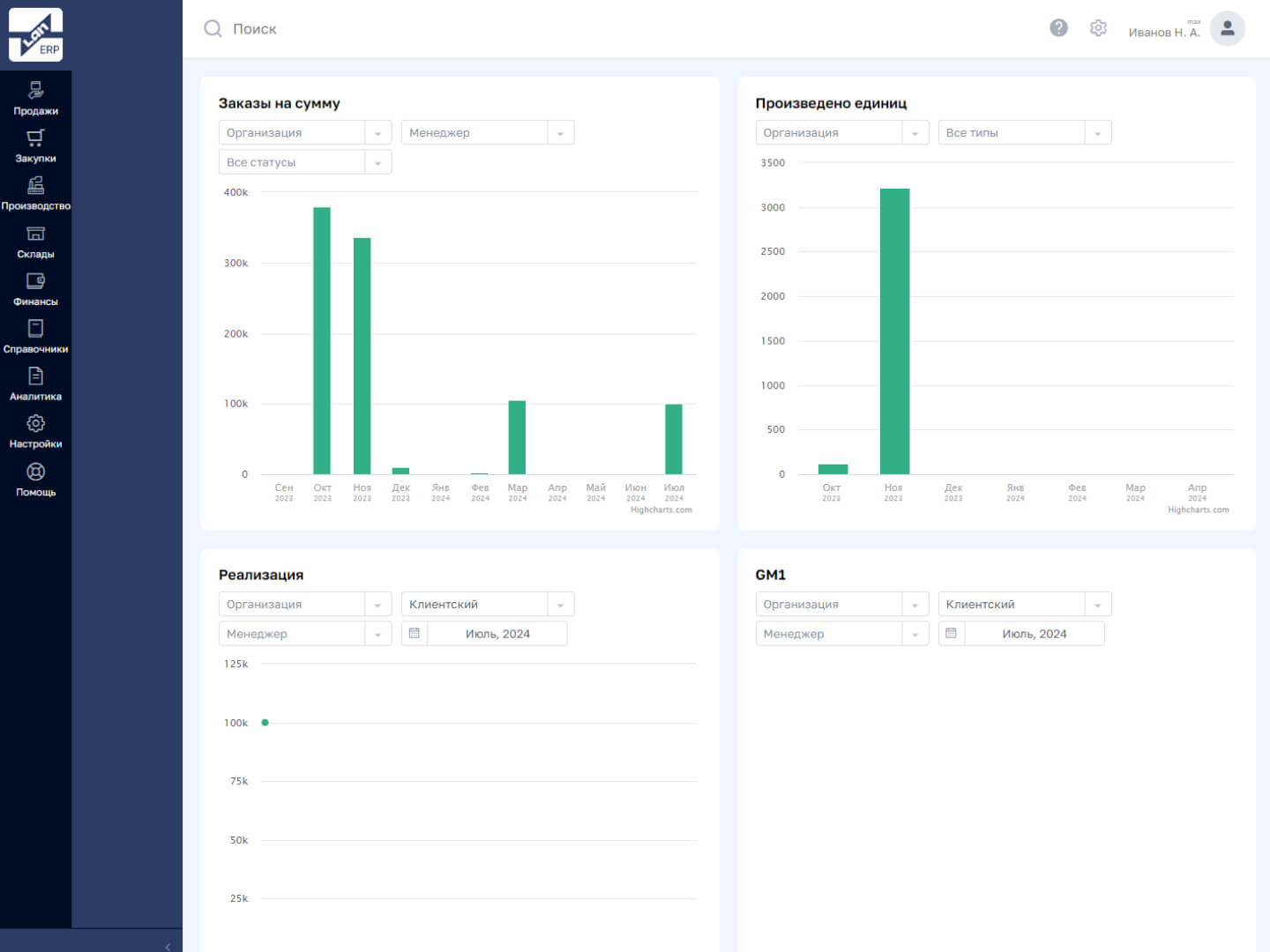Click the search magnifier icon
1270x952 pixels.
[213, 29]
